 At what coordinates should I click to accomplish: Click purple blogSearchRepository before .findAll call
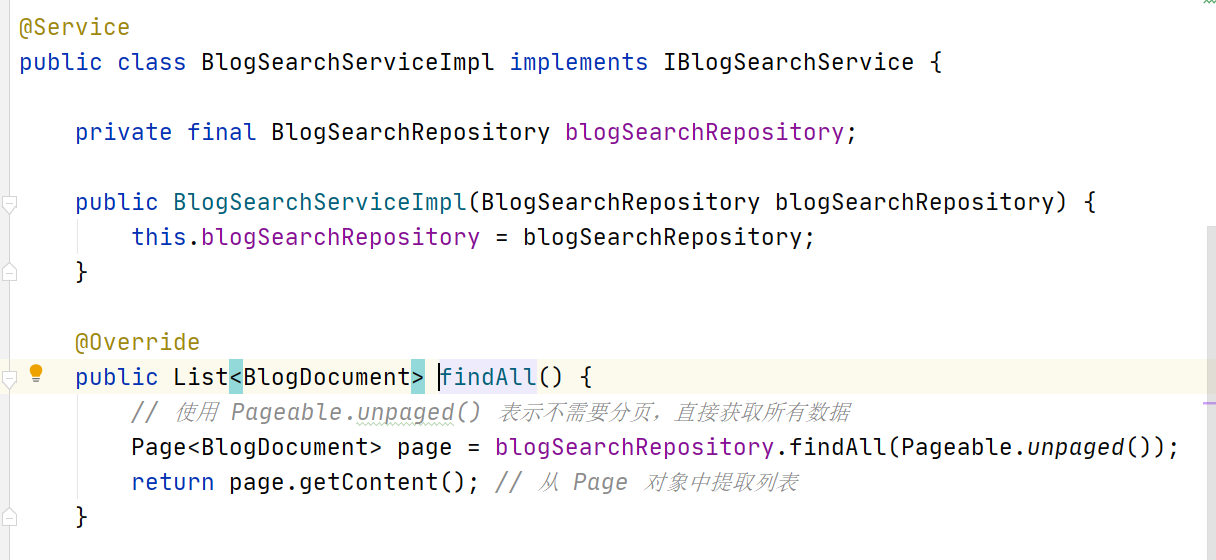click(x=635, y=447)
